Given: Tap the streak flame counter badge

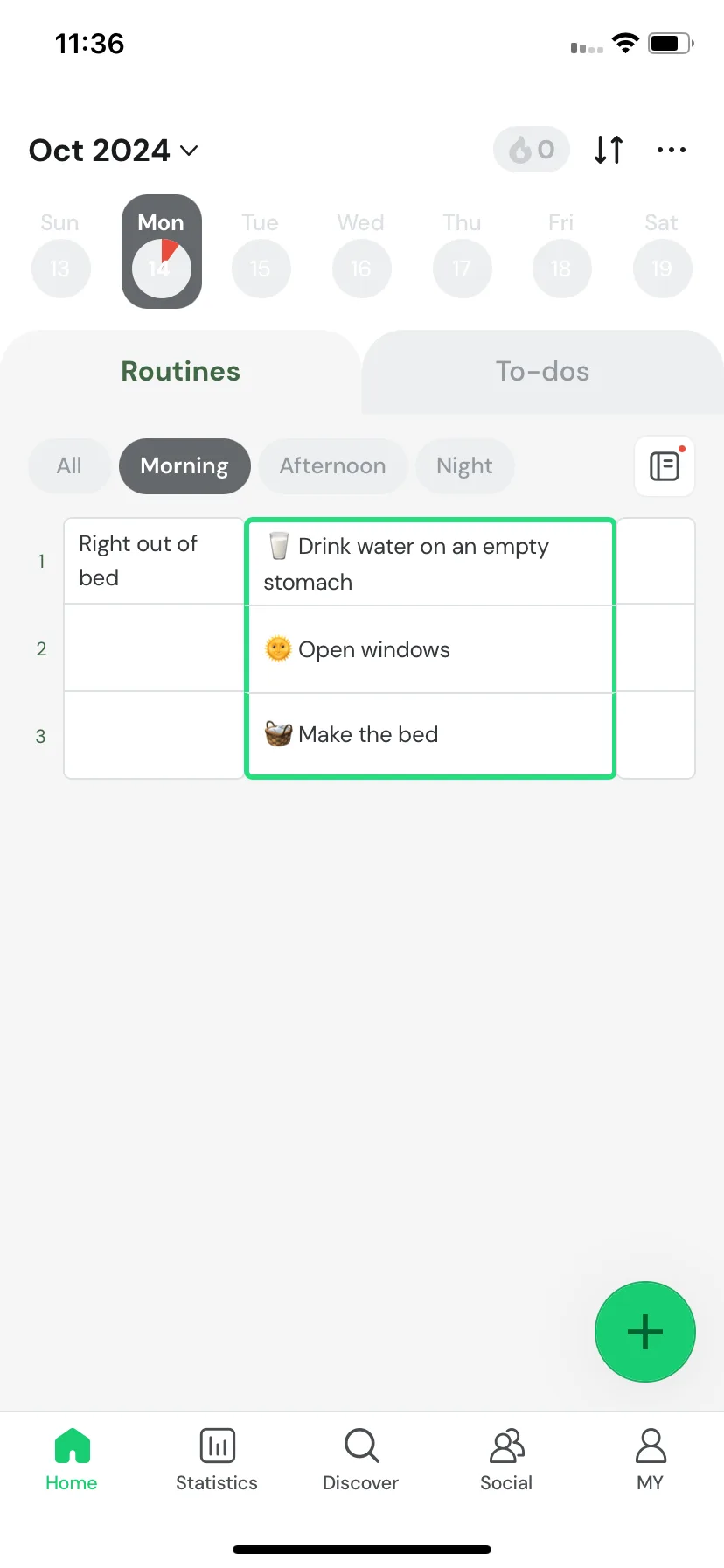Looking at the screenshot, I should coord(532,150).
